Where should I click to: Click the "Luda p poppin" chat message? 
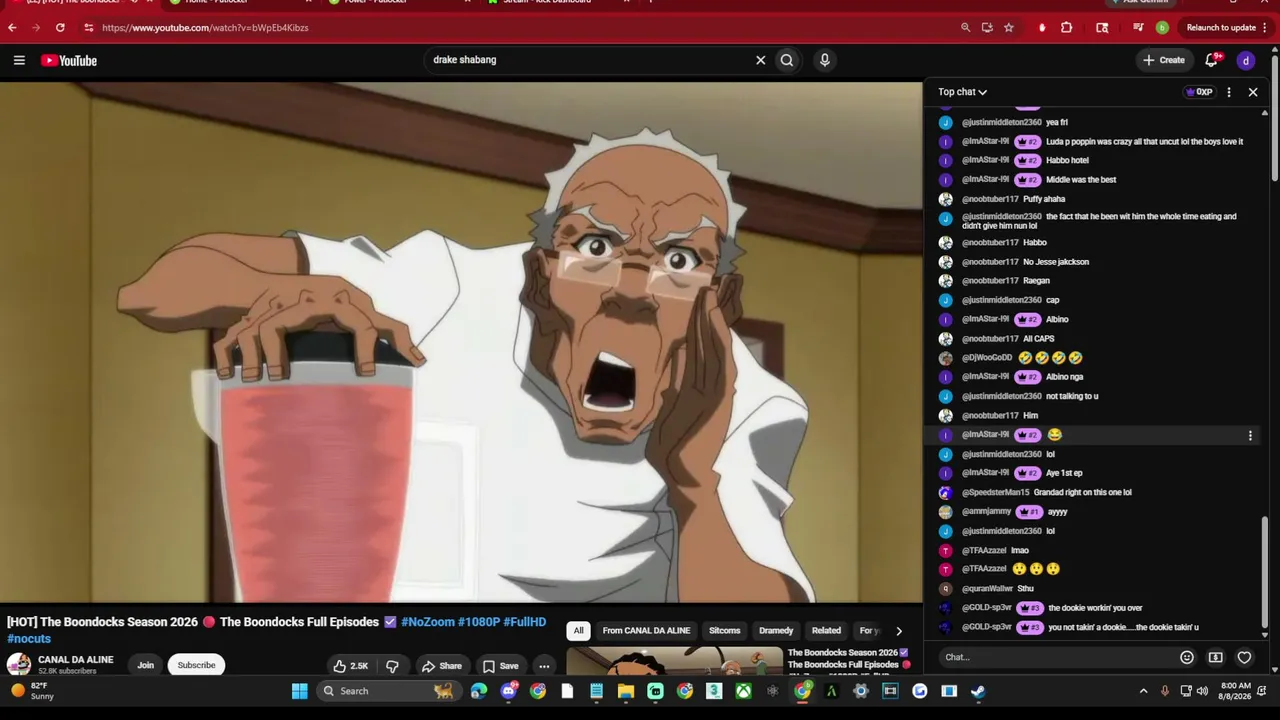pyautogui.click(x=1144, y=142)
